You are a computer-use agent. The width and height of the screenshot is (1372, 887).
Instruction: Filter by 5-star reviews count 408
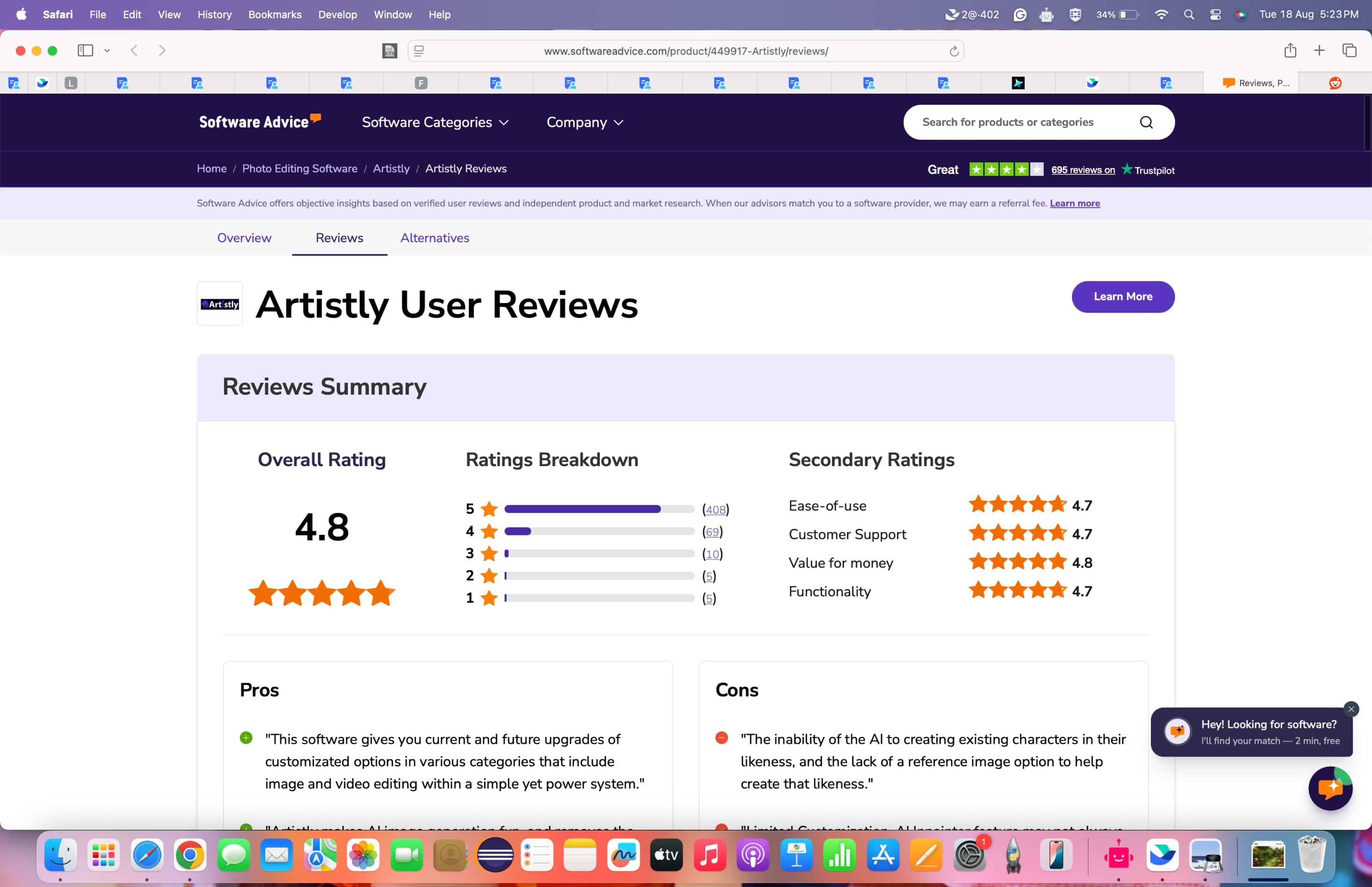[715, 510]
